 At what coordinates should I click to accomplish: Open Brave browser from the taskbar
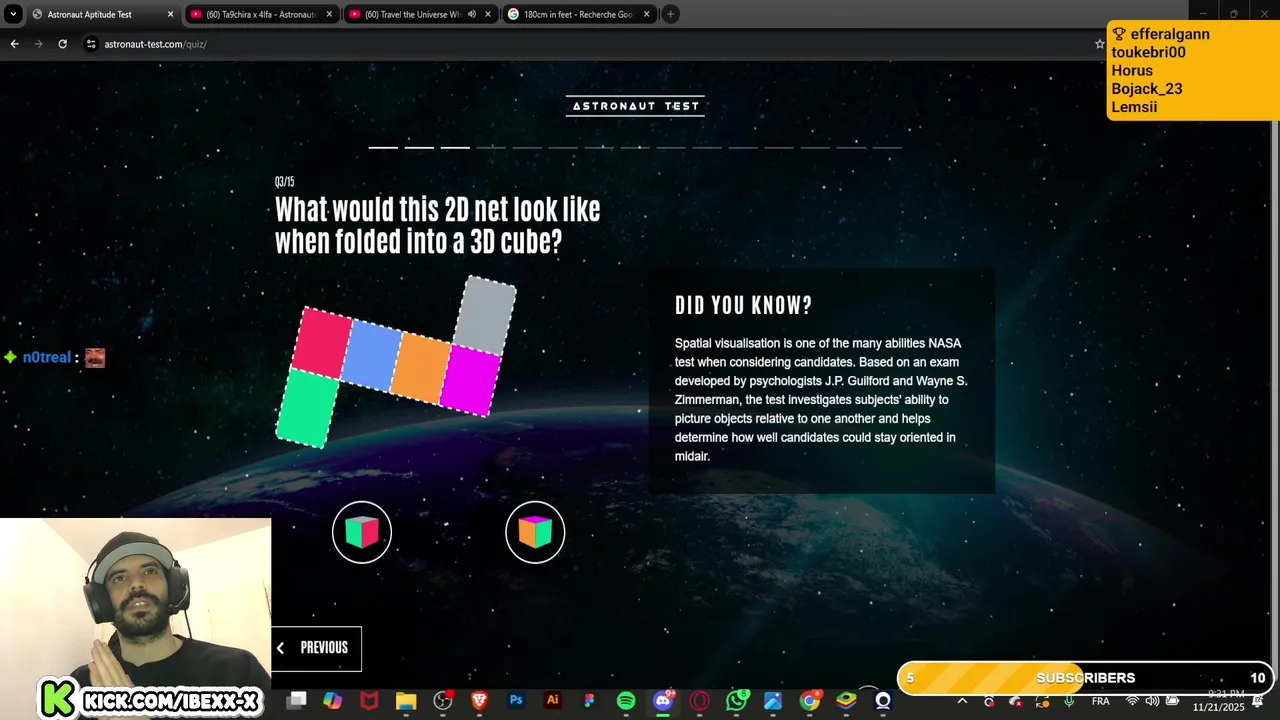click(479, 701)
